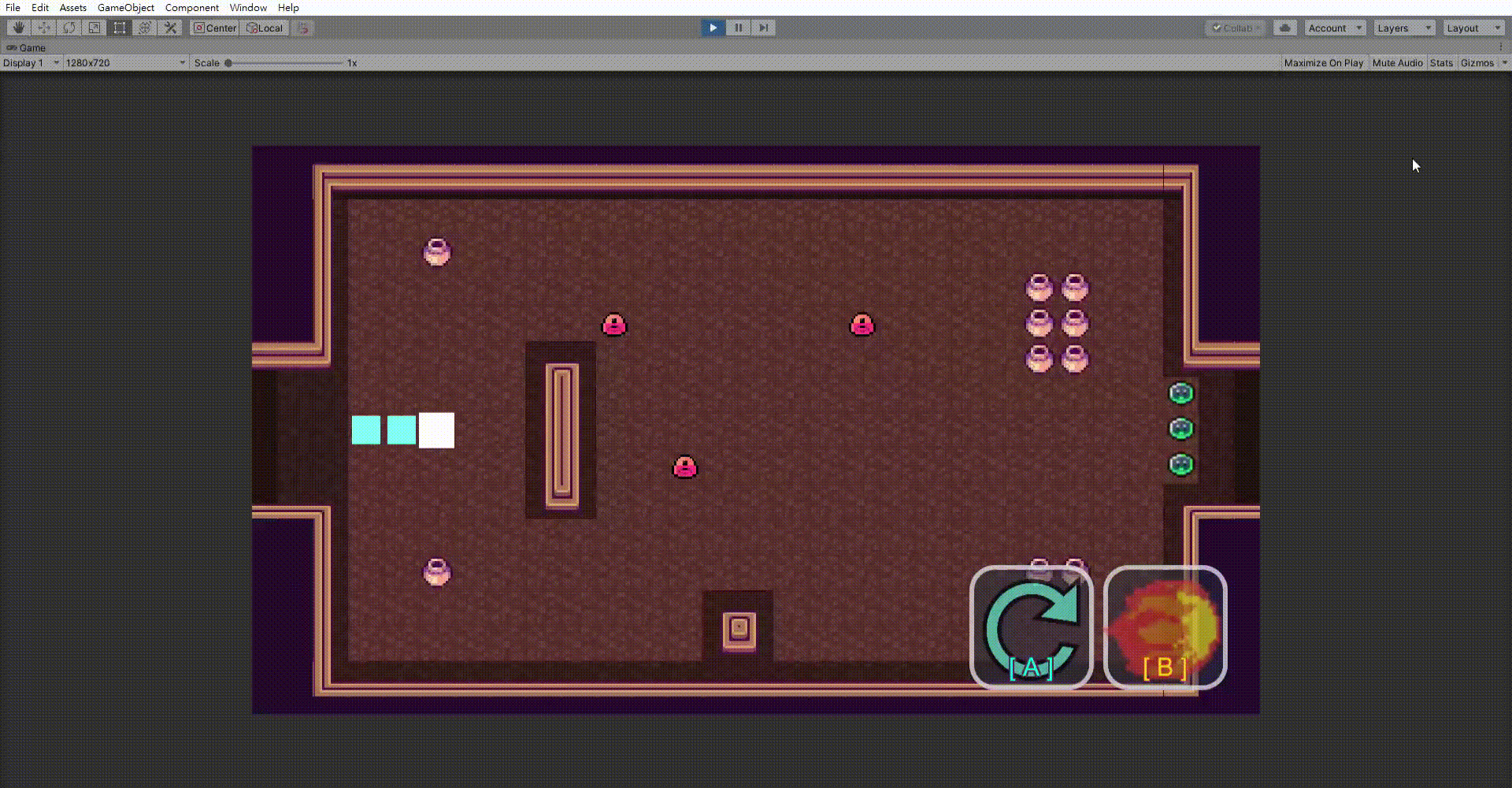Open Unity cloud services
Image resolution: width=1512 pixels, height=788 pixels.
click(1284, 28)
